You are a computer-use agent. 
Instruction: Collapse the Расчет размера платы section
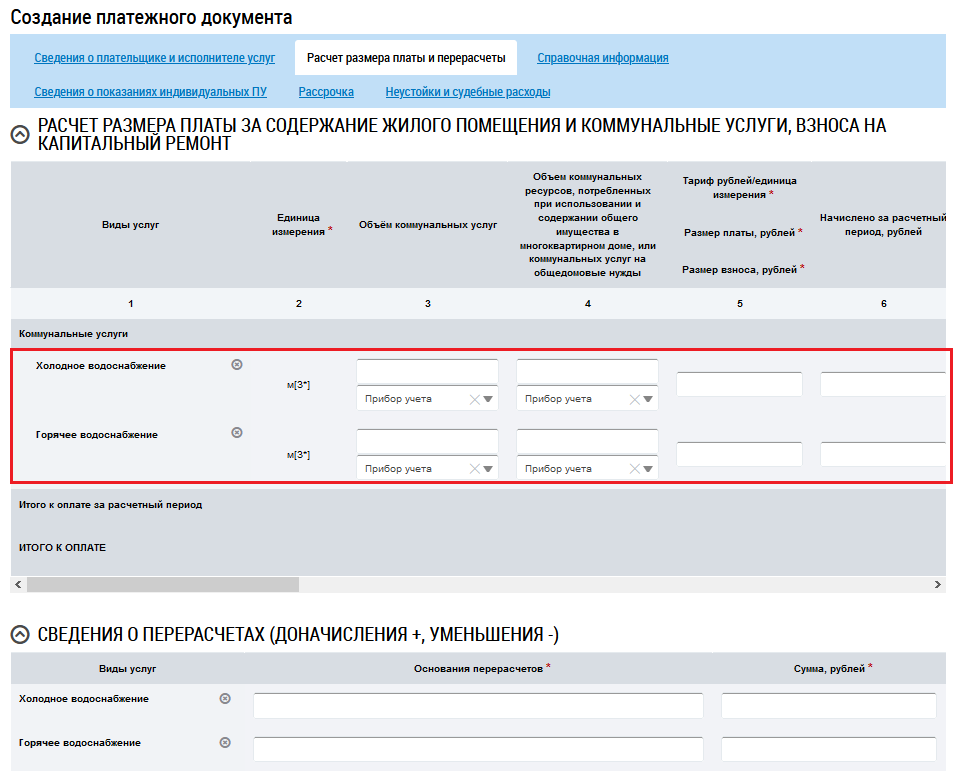pos(19,135)
